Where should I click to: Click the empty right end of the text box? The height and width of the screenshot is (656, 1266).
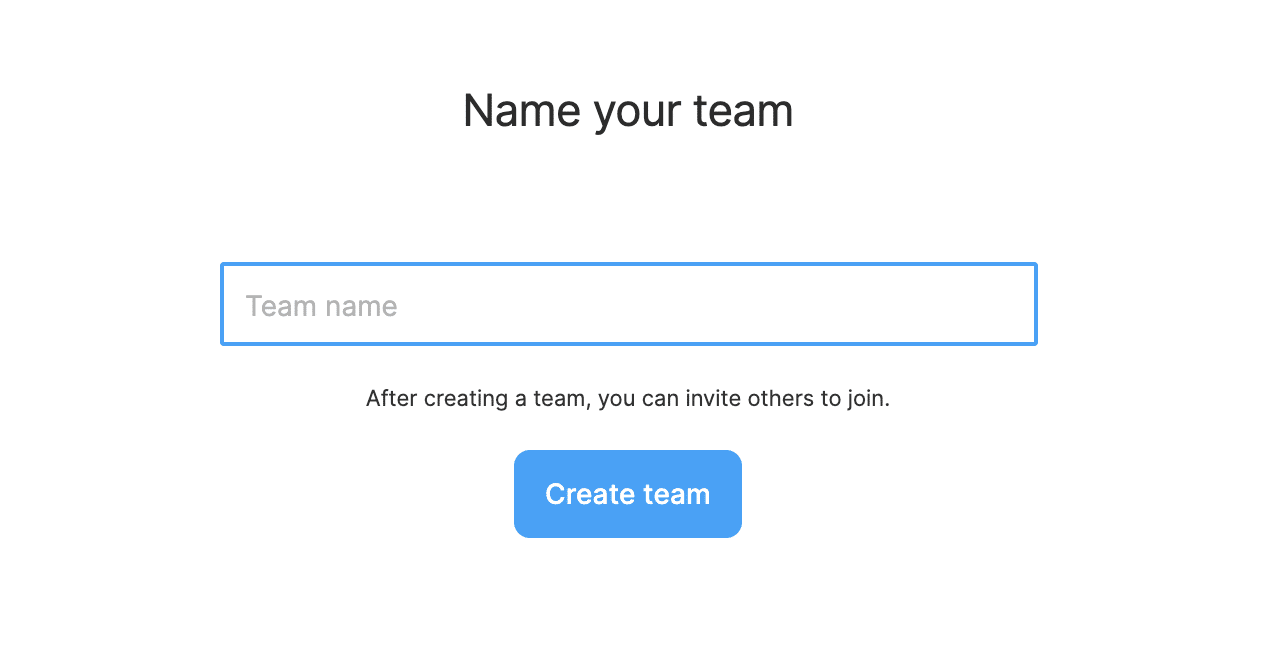point(980,304)
